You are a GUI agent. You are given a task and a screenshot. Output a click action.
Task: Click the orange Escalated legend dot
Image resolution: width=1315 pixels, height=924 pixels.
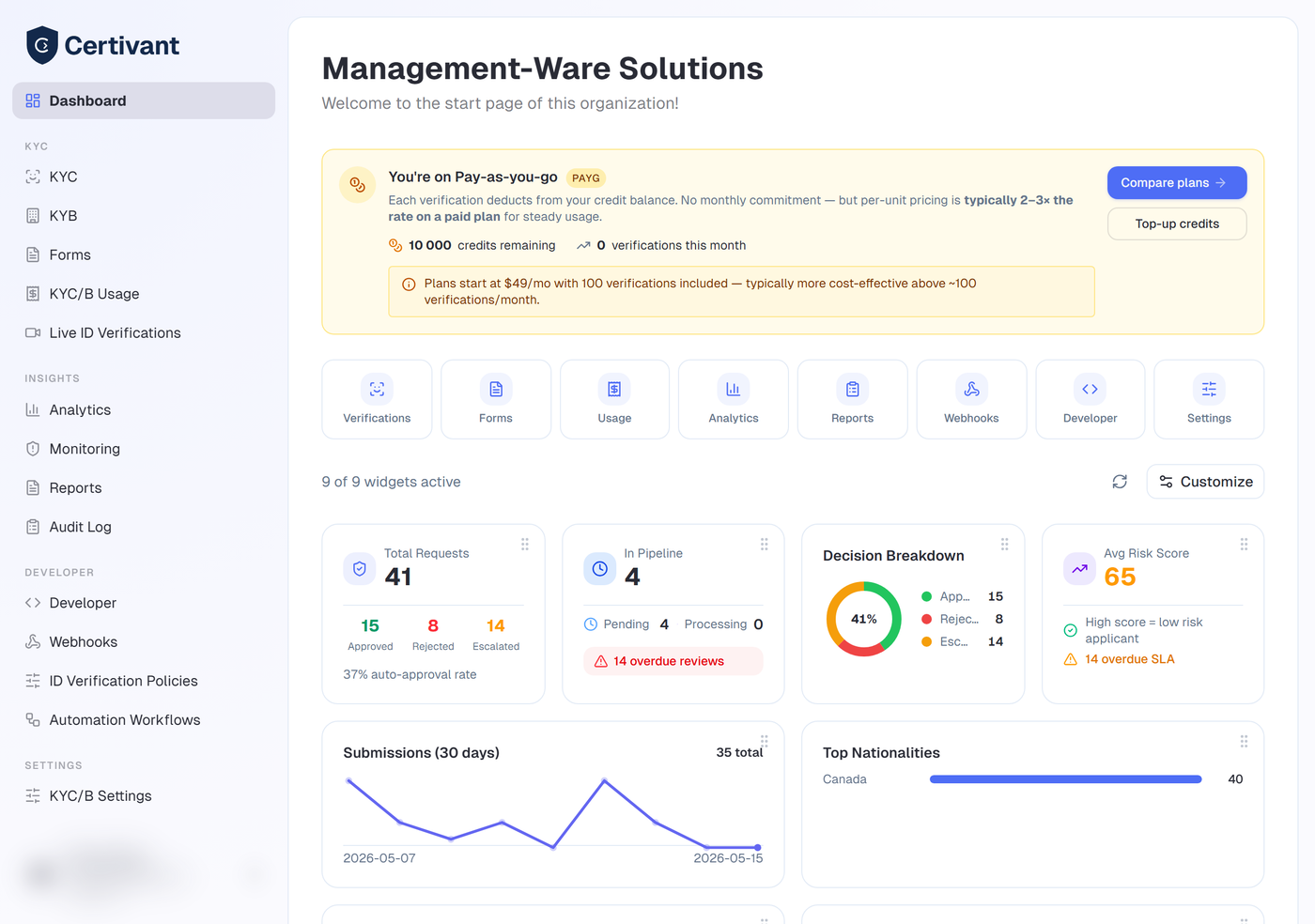pos(927,641)
